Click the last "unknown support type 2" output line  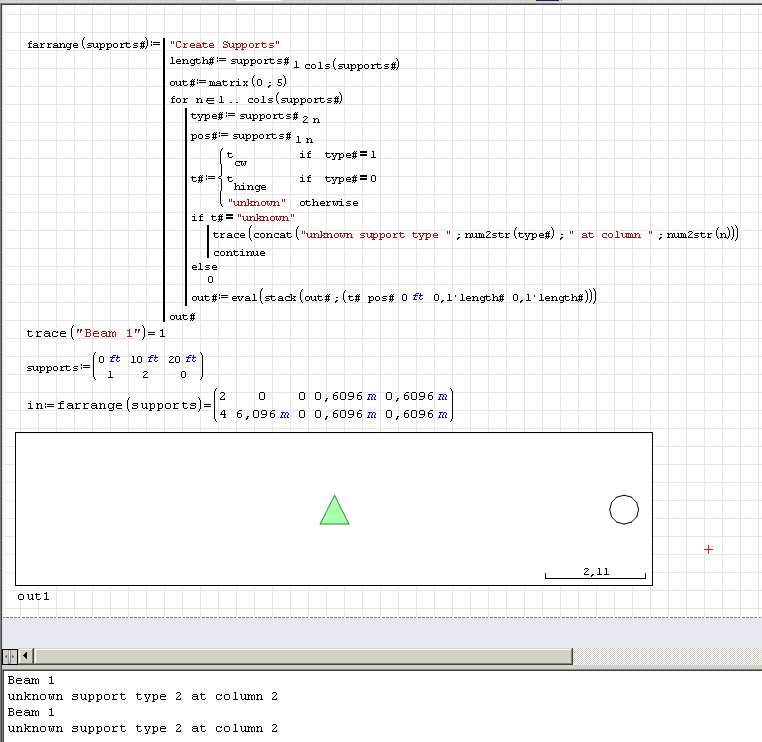click(142, 728)
